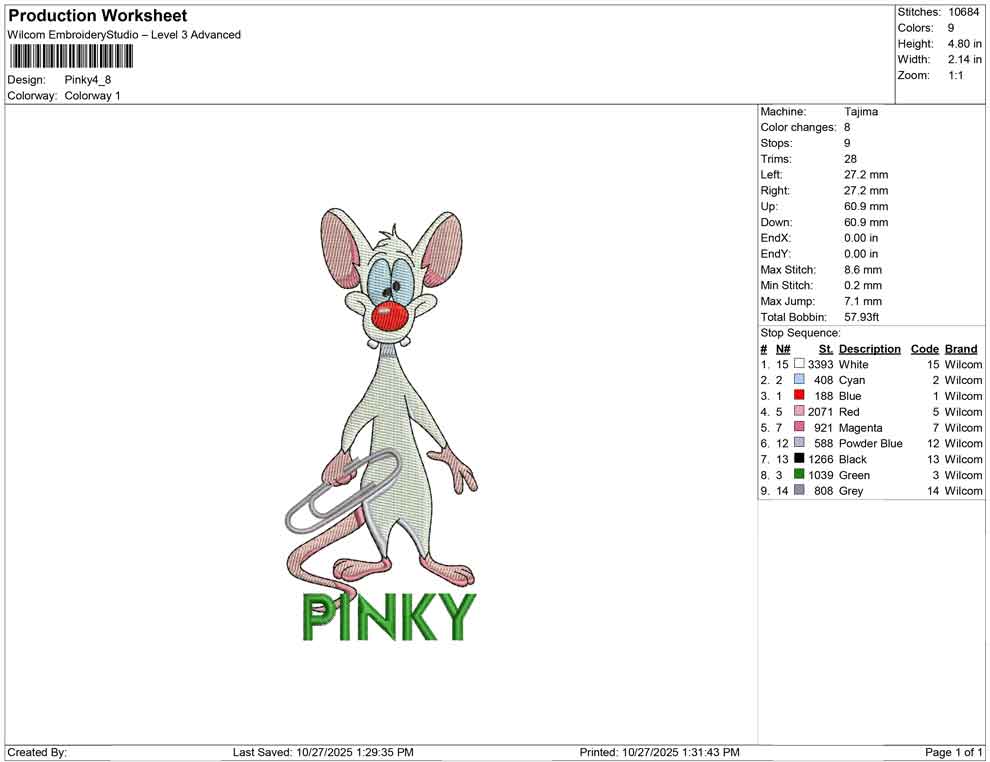Click the St. column header
Screen dimensions: 990x762
click(826, 349)
